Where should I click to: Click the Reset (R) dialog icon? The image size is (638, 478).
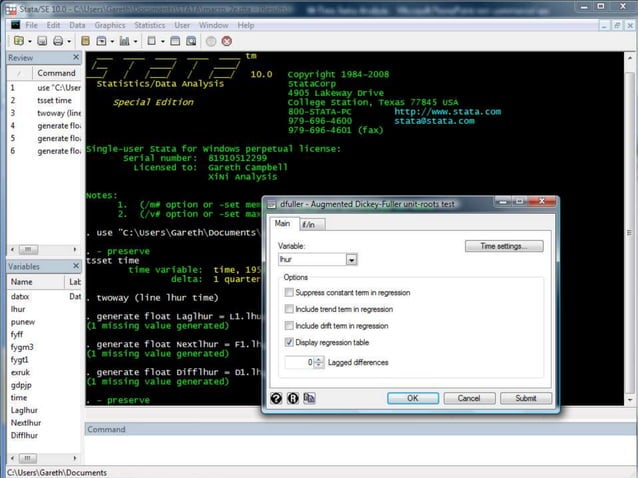coord(293,398)
